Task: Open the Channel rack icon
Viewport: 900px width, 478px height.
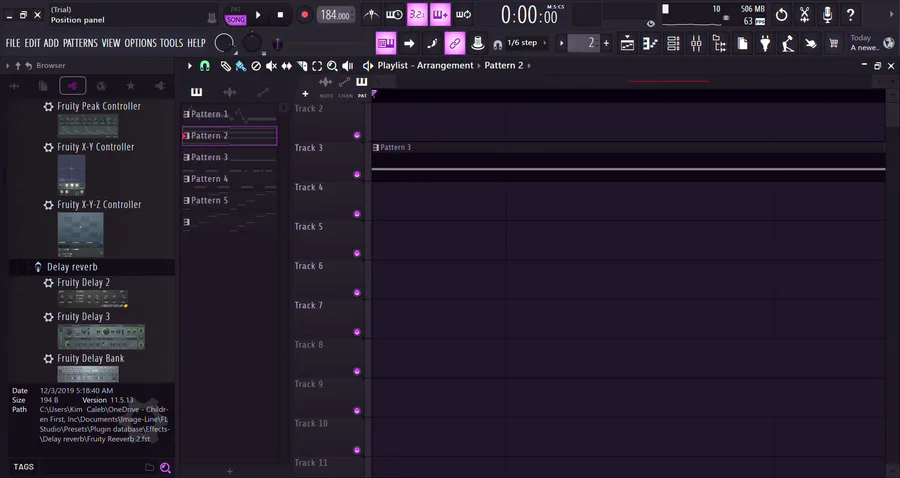Action: [673, 43]
